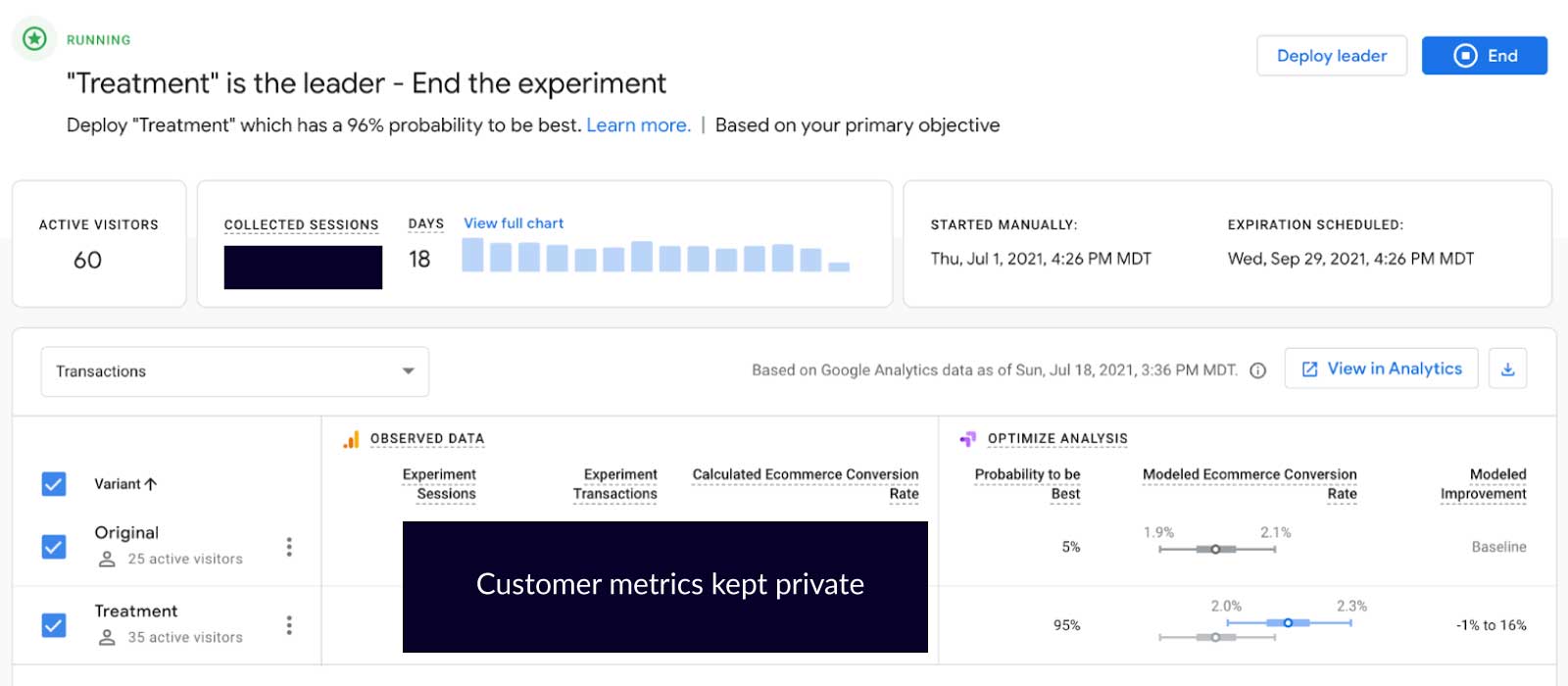Viewport: 1568px width, 686px height.
Task: Uncheck the Treatment variant checkbox
Action: click(54, 625)
